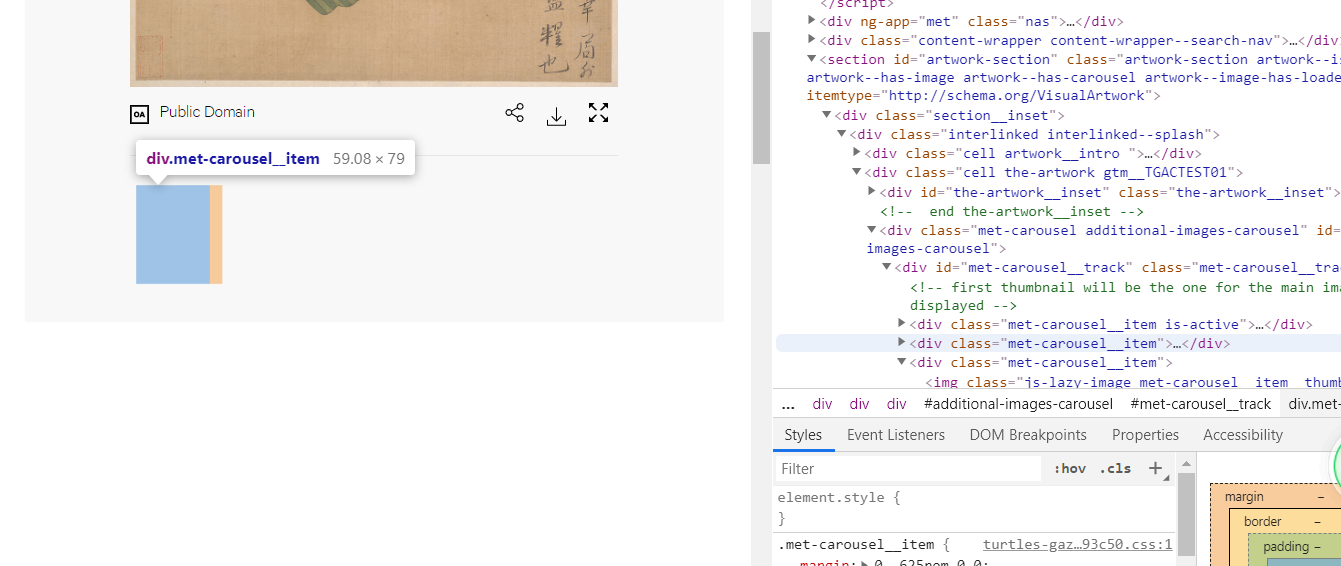Collapse the section artwork-section node
Screen dimensions: 1341x566
click(x=812, y=59)
